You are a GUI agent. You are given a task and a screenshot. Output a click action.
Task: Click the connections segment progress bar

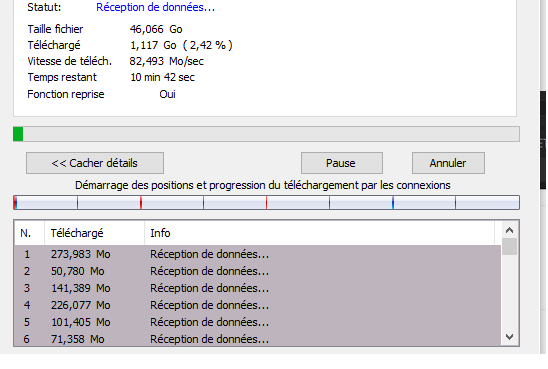click(x=266, y=203)
